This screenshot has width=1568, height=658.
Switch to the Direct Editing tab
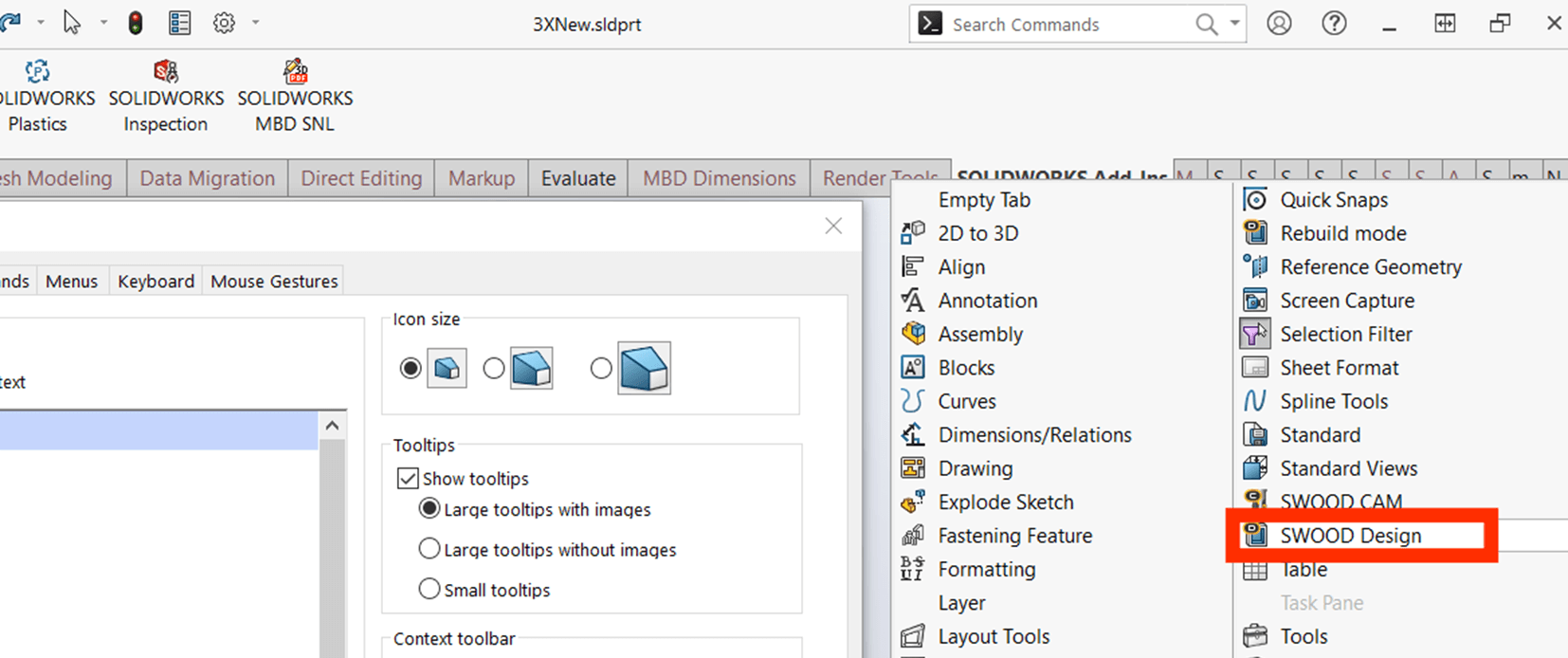[361, 178]
